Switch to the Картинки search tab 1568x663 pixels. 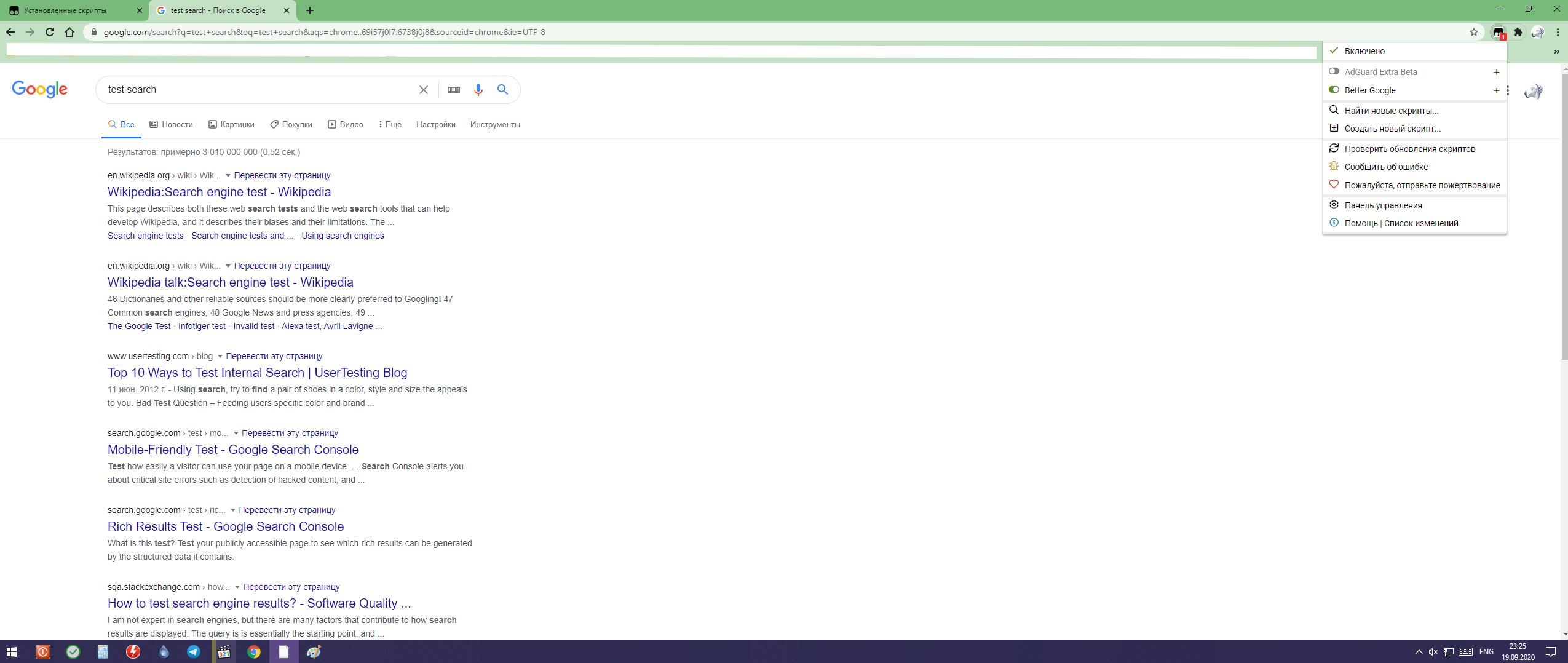coord(231,124)
